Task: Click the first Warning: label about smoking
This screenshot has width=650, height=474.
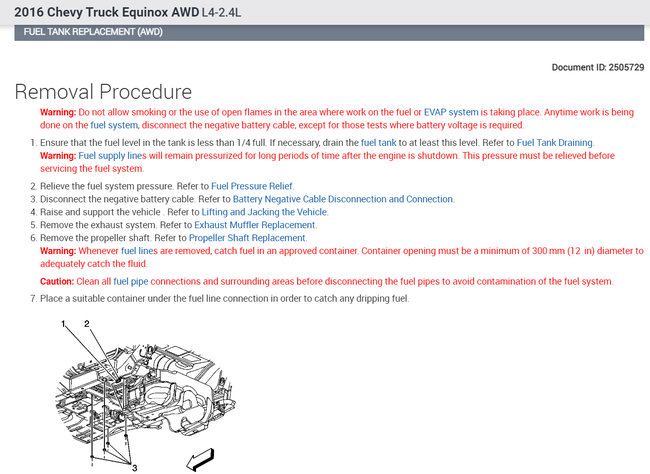Action: [58, 112]
